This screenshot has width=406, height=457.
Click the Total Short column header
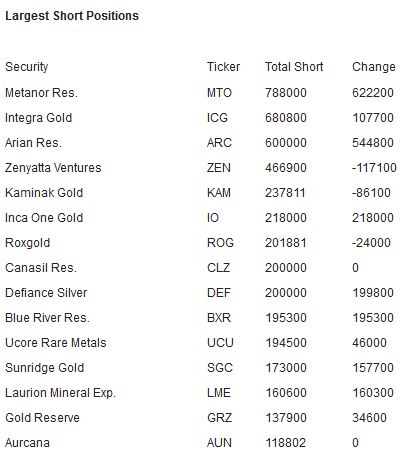tap(294, 67)
